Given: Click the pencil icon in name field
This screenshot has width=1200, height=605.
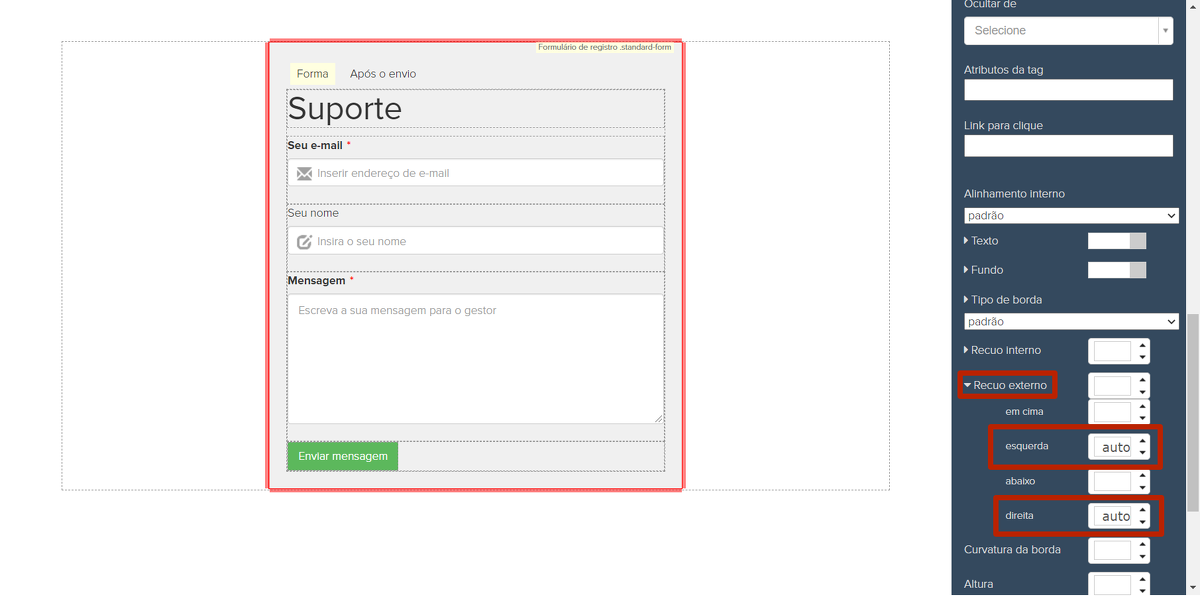Looking at the screenshot, I should click(x=304, y=242).
